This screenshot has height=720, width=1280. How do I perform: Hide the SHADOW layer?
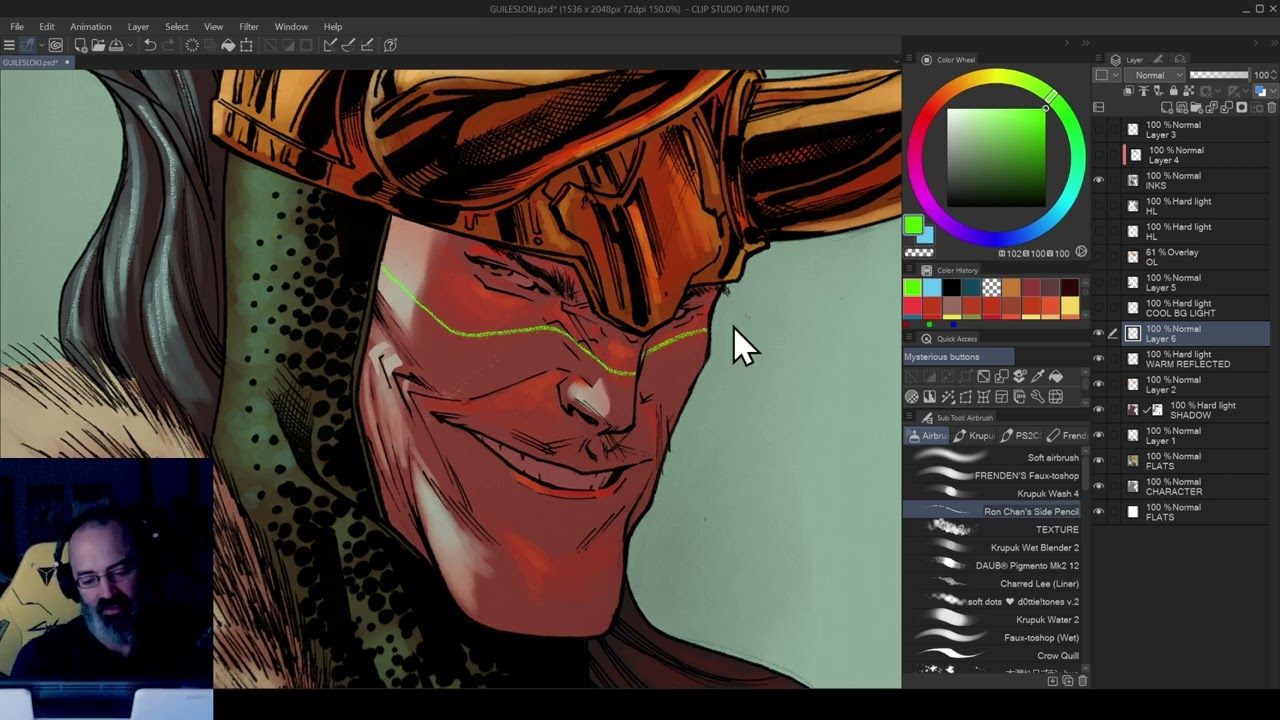click(x=1099, y=409)
